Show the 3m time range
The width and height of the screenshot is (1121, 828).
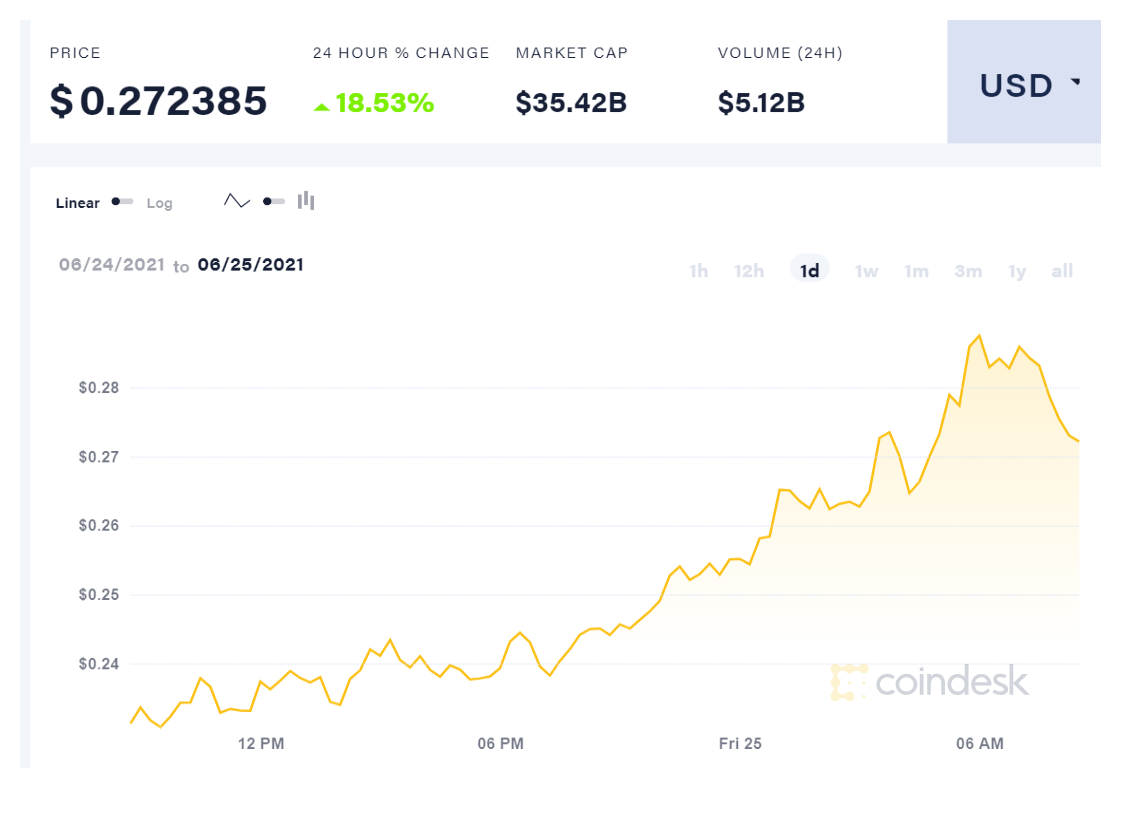click(968, 271)
